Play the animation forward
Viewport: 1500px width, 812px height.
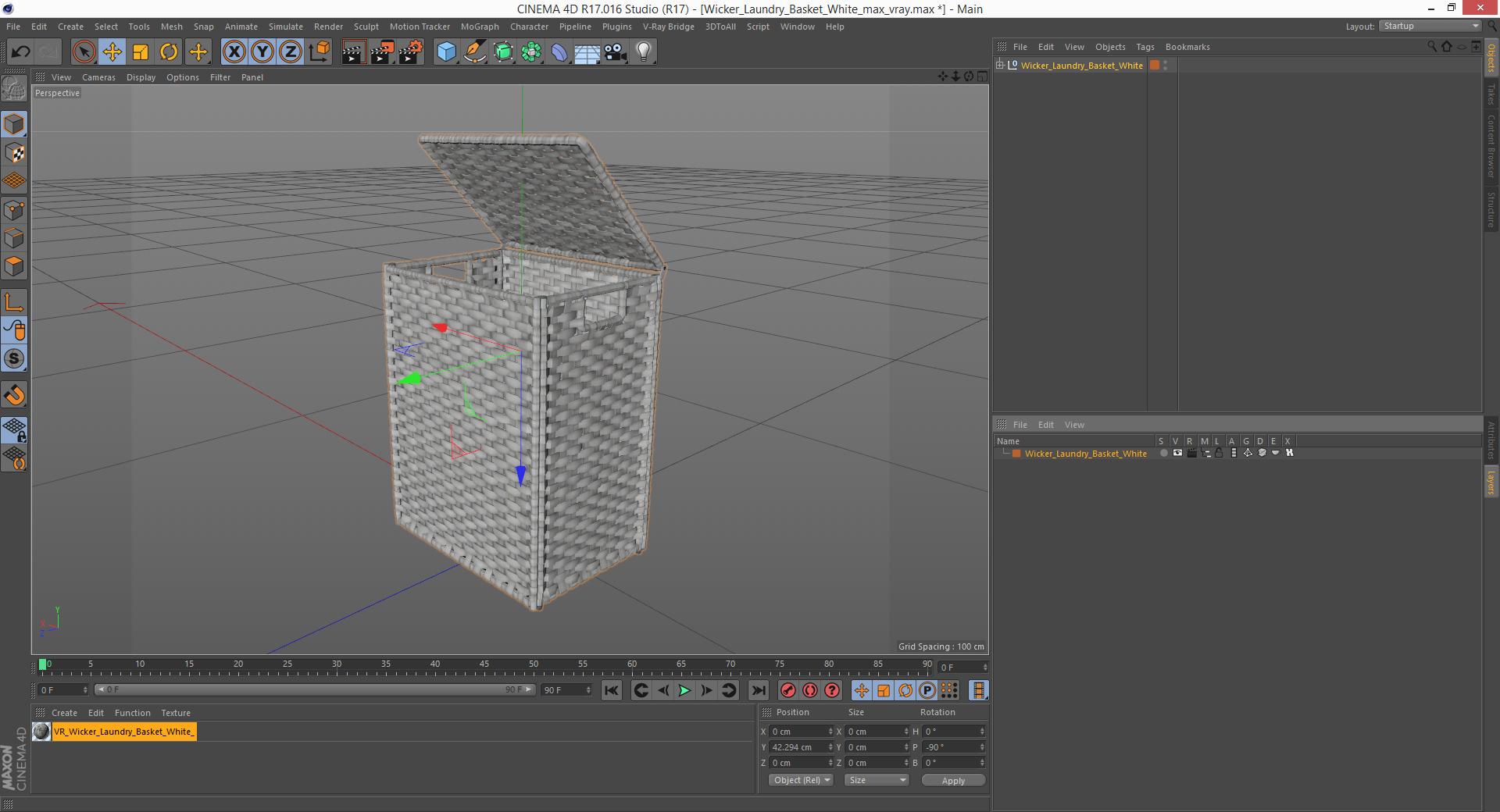[684, 690]
